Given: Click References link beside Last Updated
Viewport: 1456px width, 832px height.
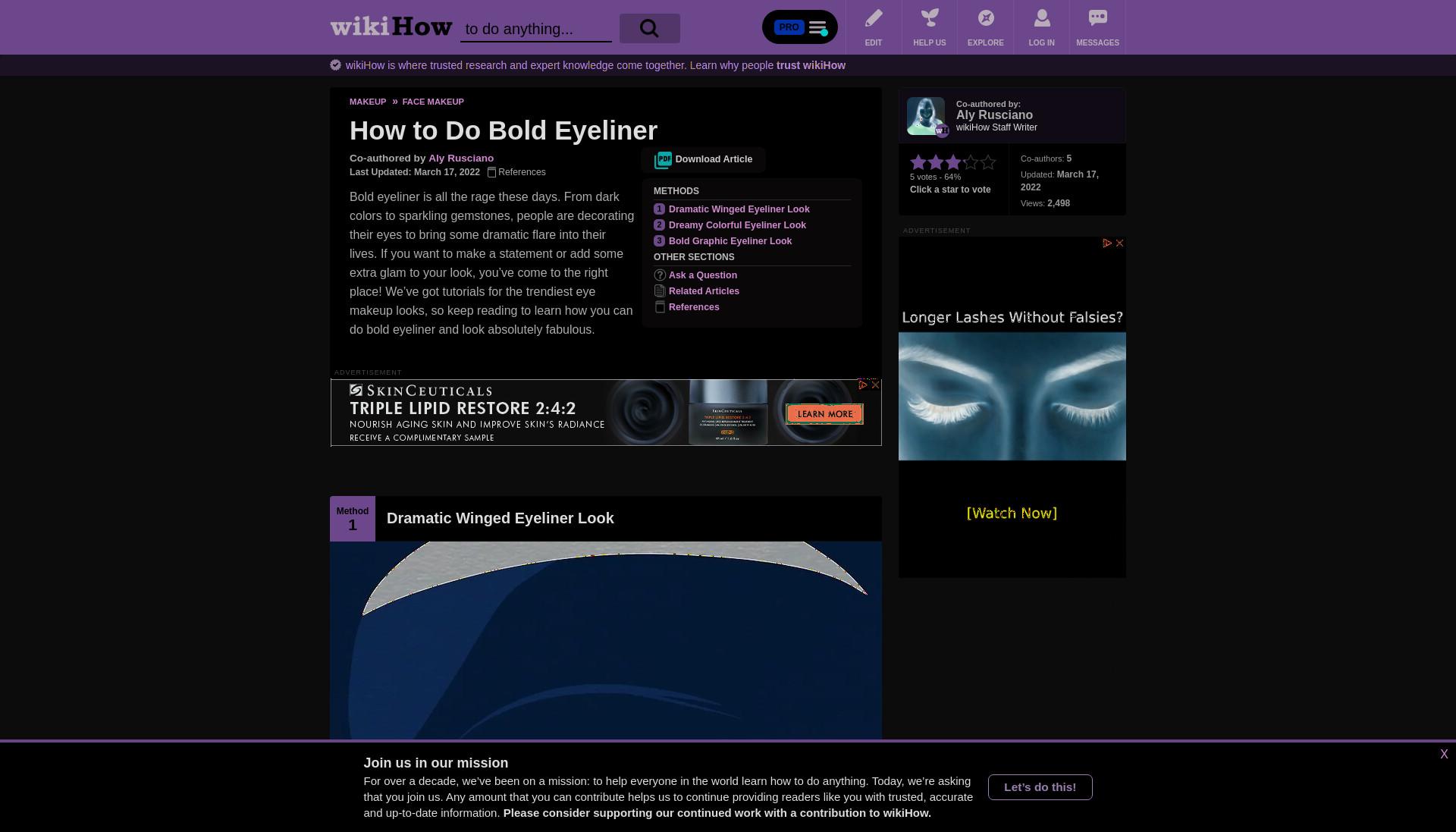Looking at the screenshot, I should coord(522,172).
